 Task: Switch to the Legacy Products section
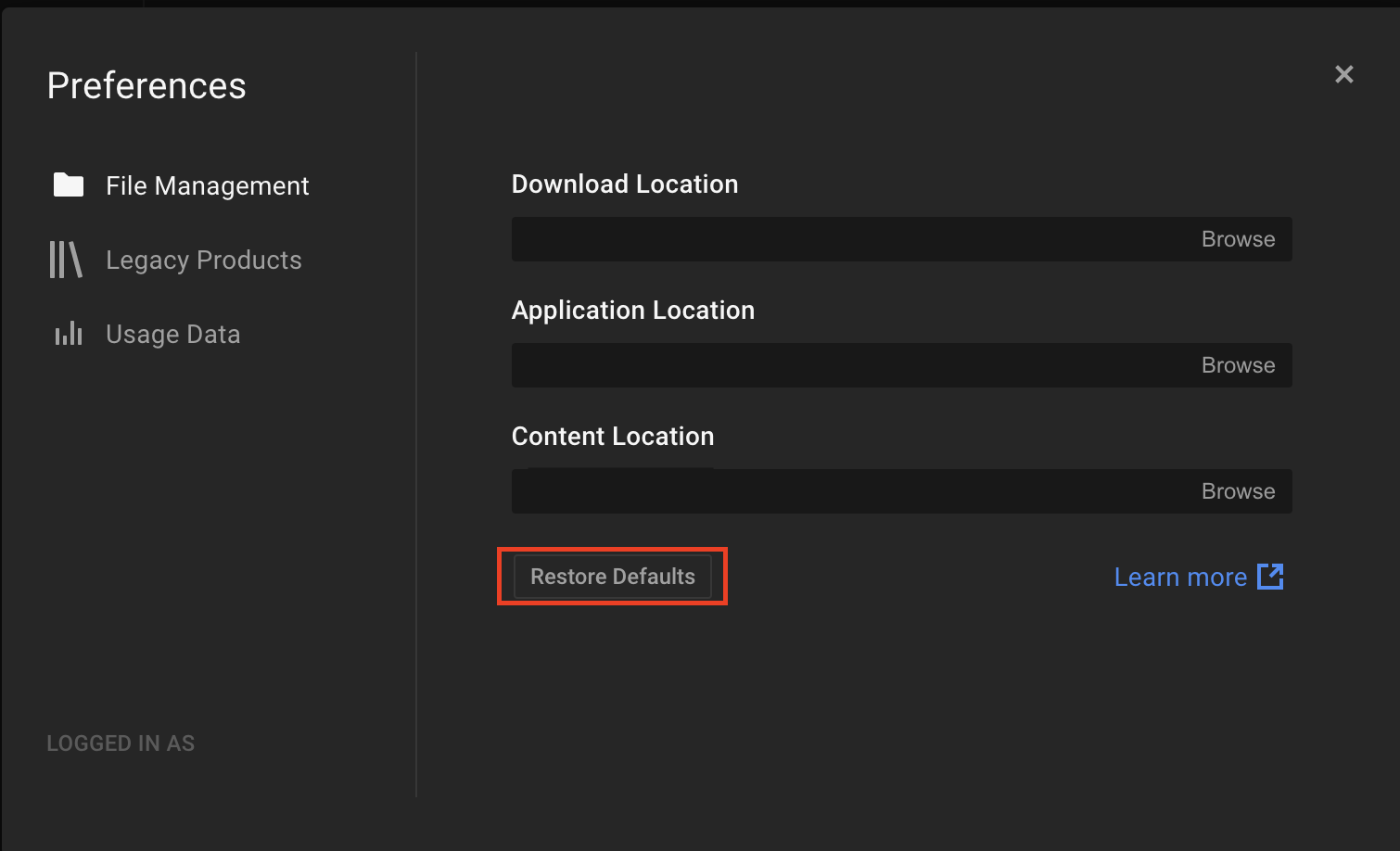[x=204, y=260]
